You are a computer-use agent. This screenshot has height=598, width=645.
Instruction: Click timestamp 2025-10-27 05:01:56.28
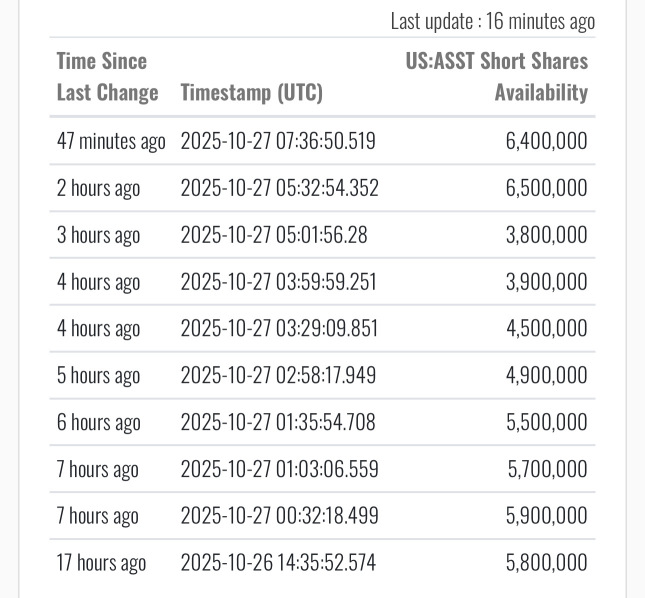coord(273,235)
